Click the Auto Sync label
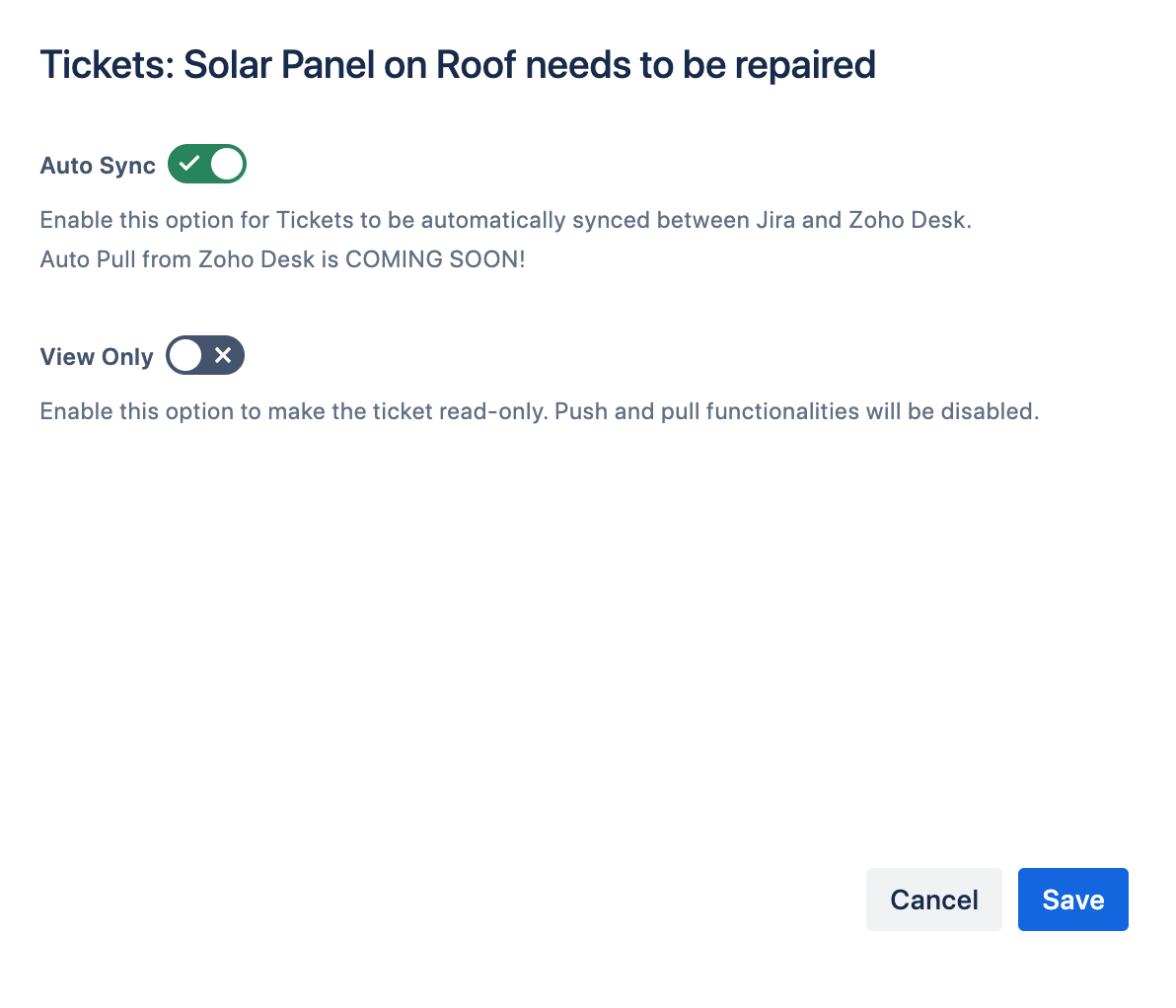 98,166
